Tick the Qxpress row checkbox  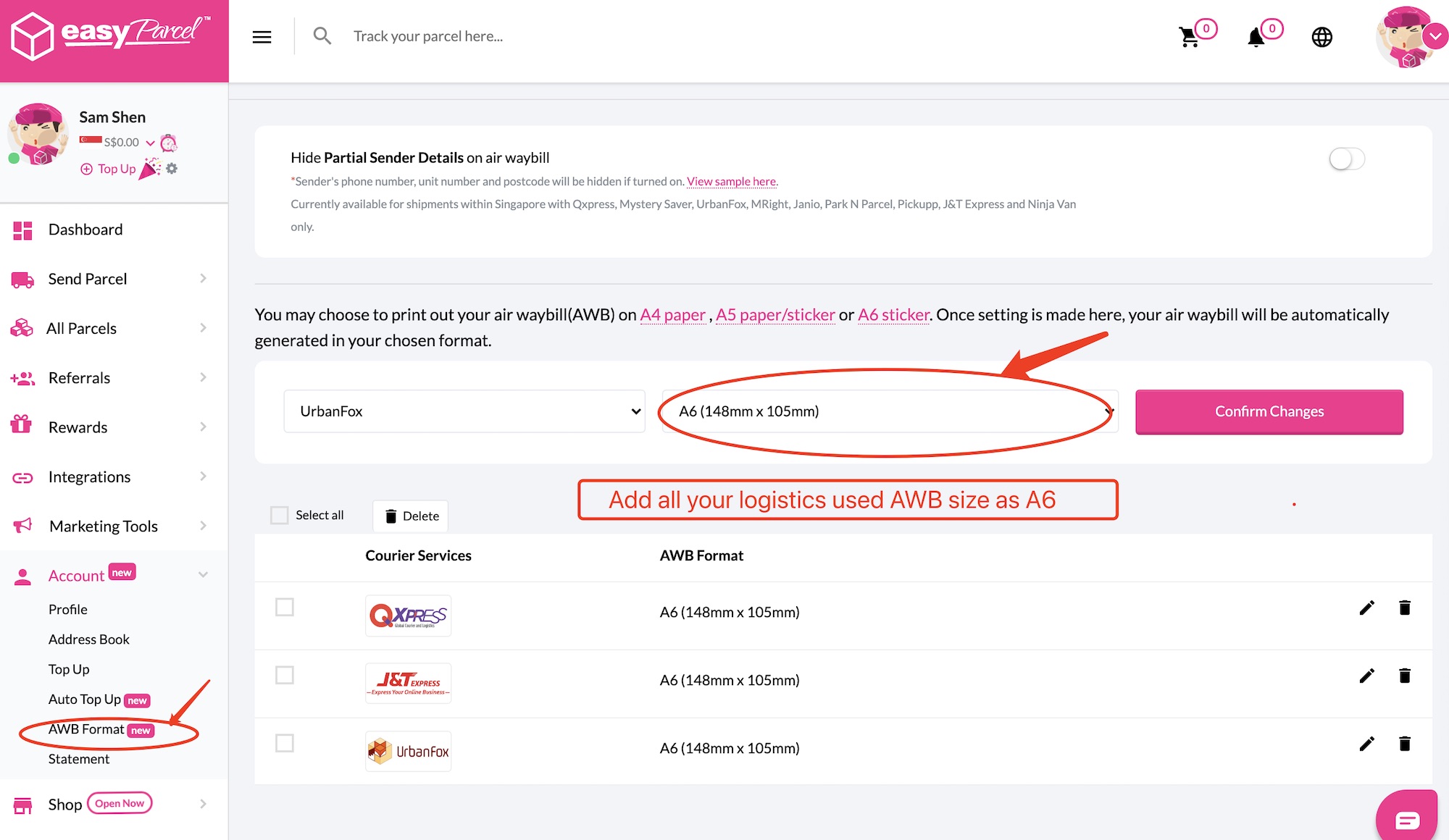coord(285,608)
